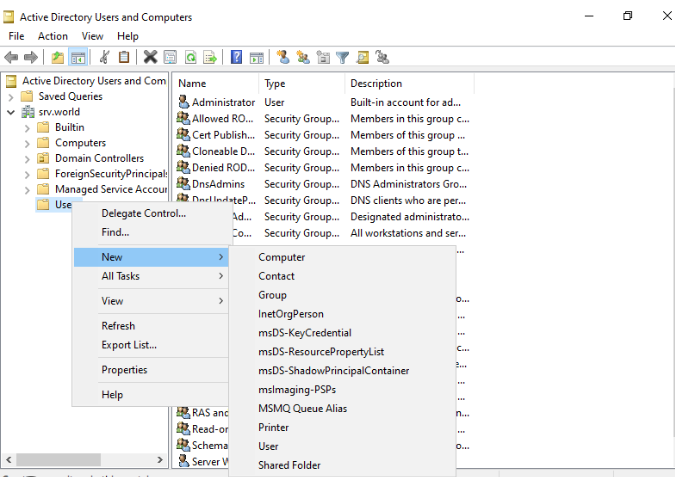Choose Refresh in the context menu
Image resolution: width=675 pixels, height=477 pixels.
coord(151,326)
